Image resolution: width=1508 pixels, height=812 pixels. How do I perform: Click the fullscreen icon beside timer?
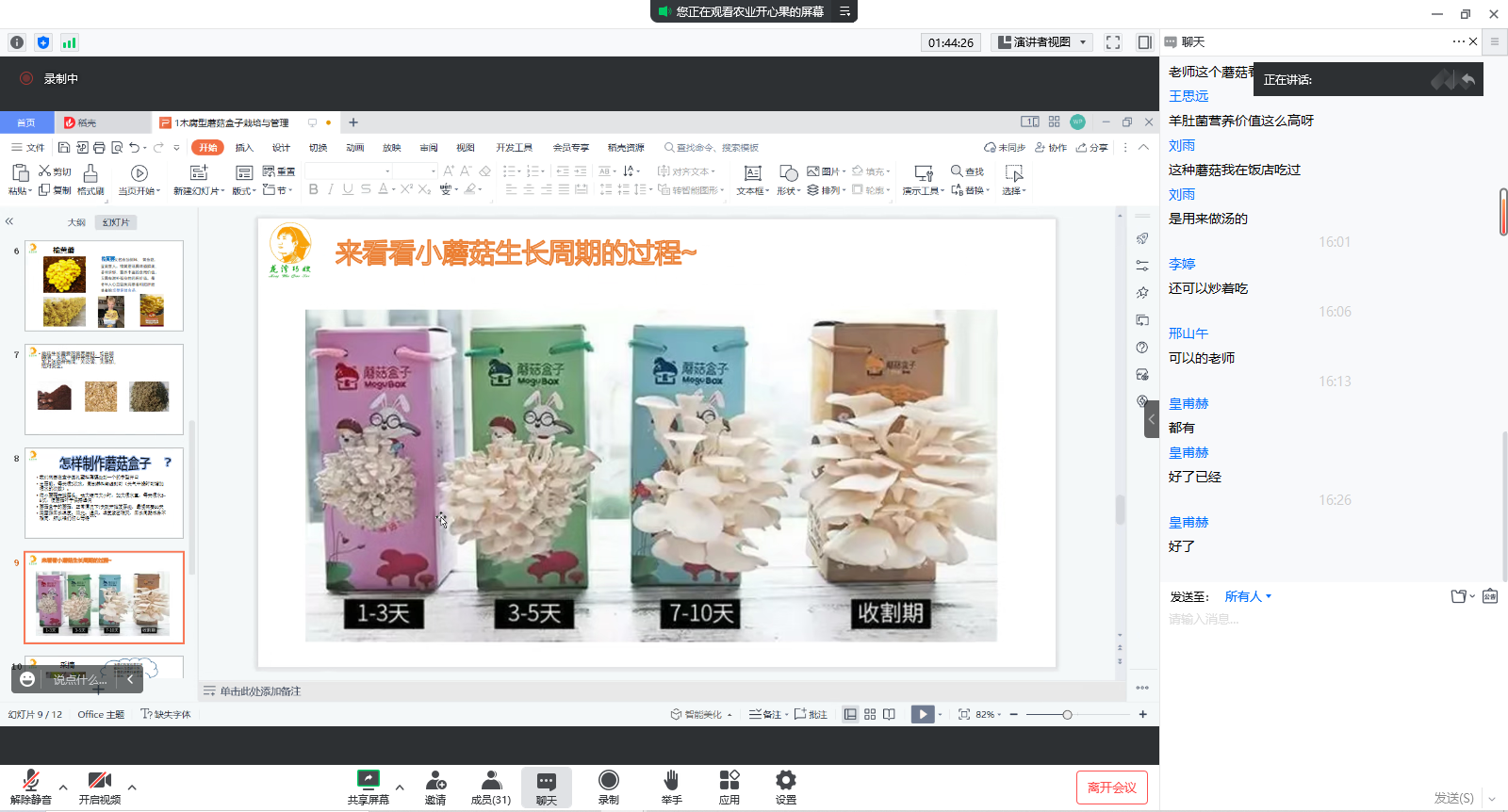[1113, 42]
